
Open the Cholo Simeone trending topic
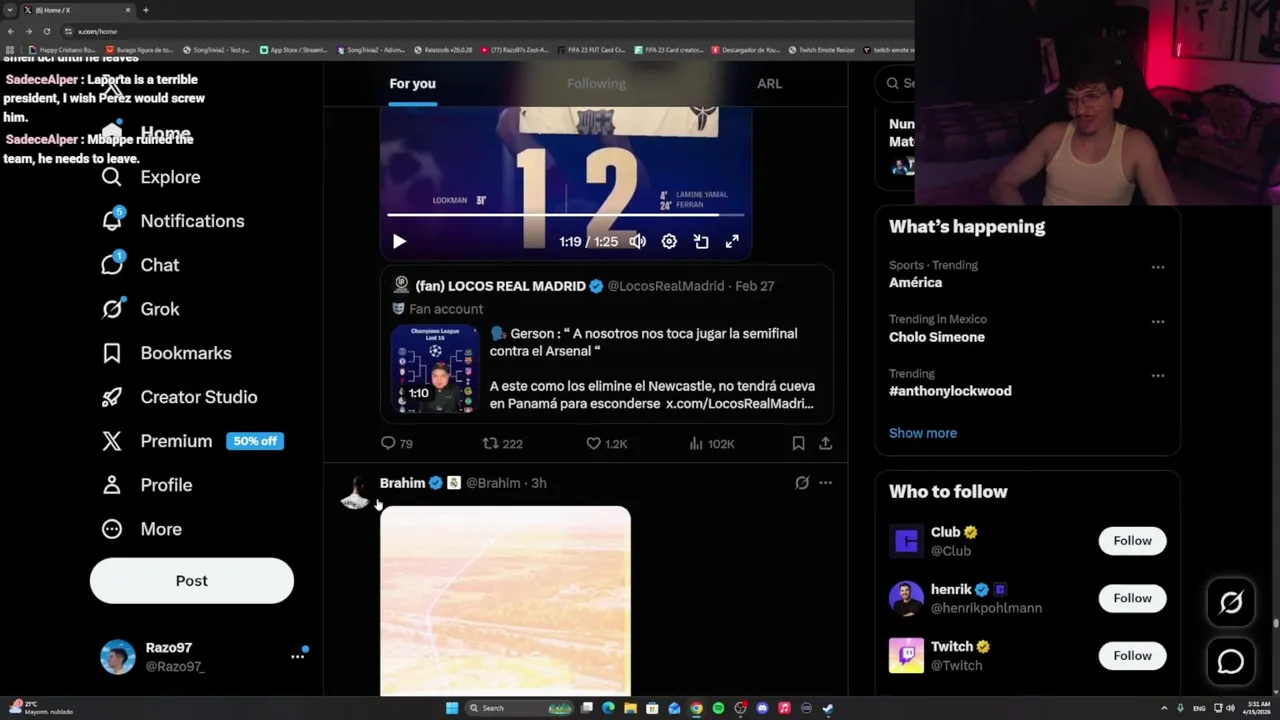click(x=936, y=337)
